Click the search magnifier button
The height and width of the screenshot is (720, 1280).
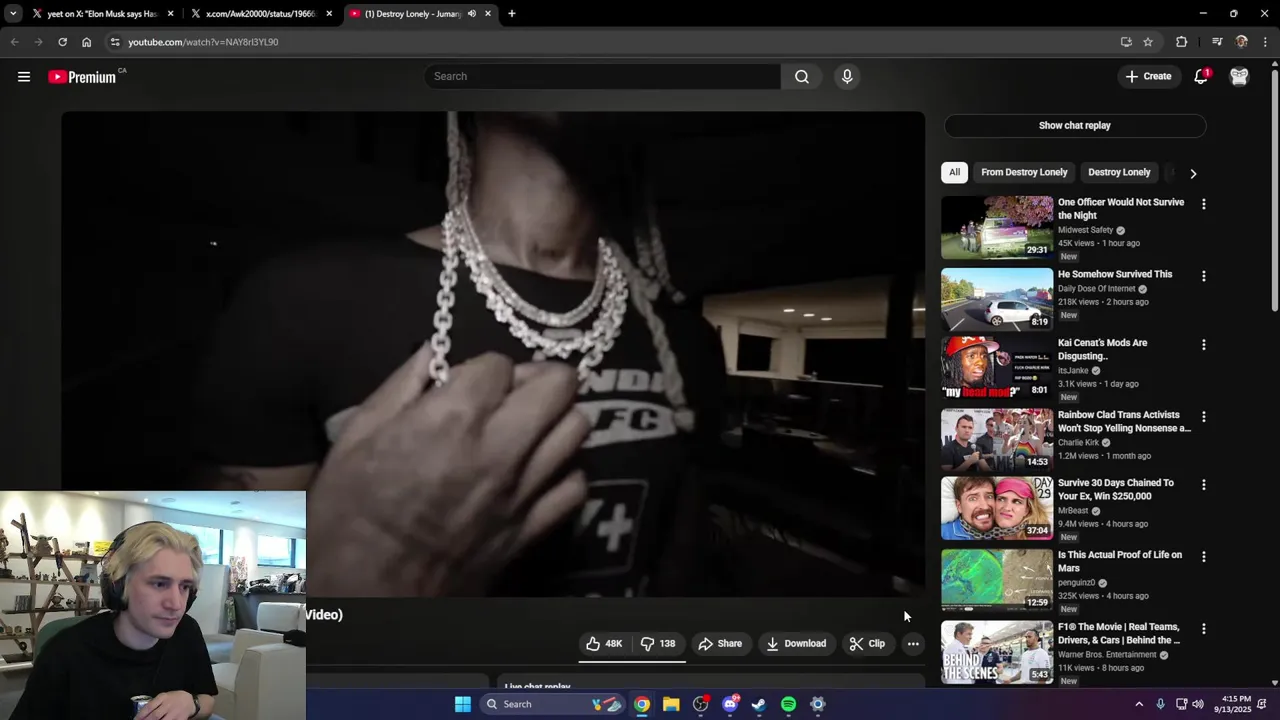click(802, 77)
